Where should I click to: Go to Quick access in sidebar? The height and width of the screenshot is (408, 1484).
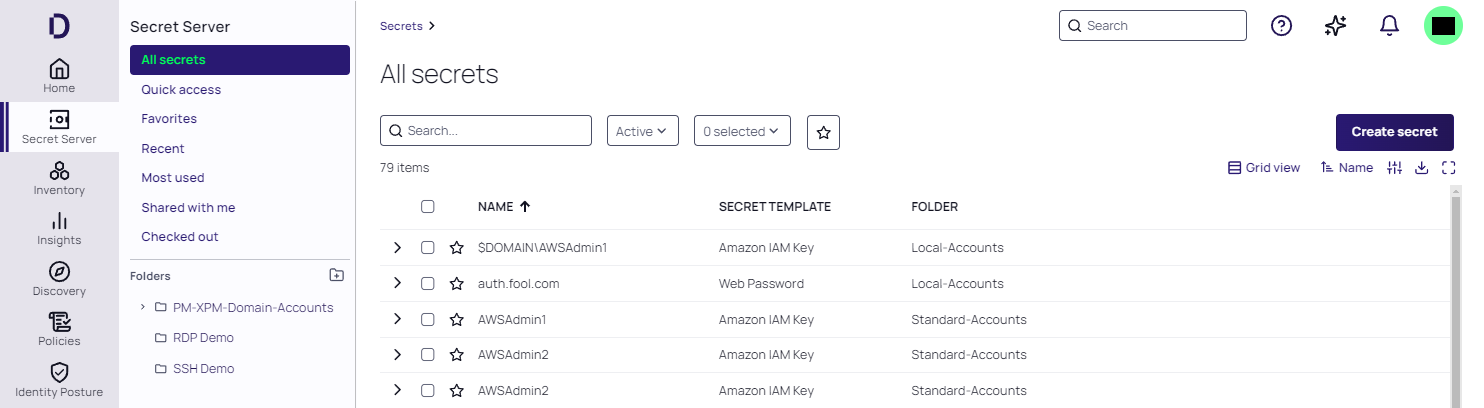(181, 90)
